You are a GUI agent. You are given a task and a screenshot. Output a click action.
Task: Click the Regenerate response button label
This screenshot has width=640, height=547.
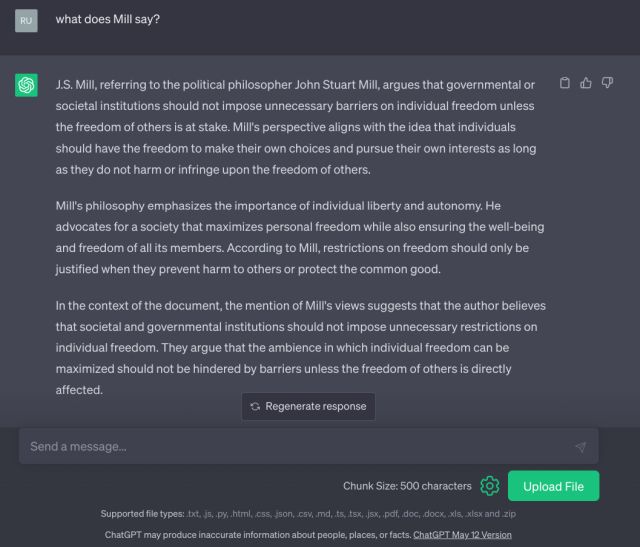(x=315, y=406)
